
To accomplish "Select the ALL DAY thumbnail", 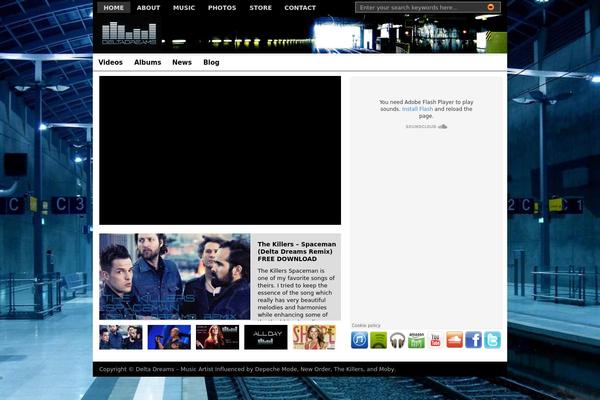I will (x=266, y=337).
